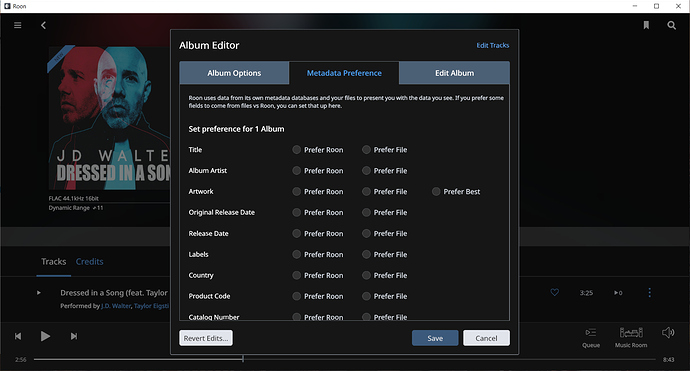Select Prefer File for Release Date
The image size is (690, 371).
pos(366,233)
